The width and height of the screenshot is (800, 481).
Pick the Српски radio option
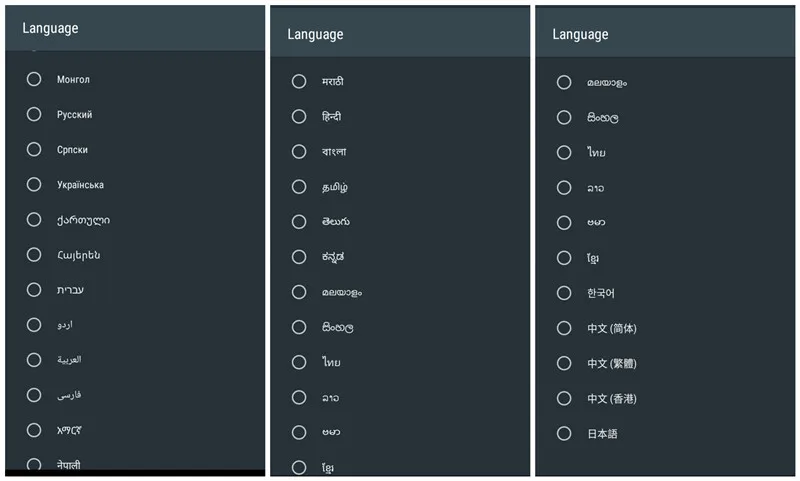tap(34, 149)
